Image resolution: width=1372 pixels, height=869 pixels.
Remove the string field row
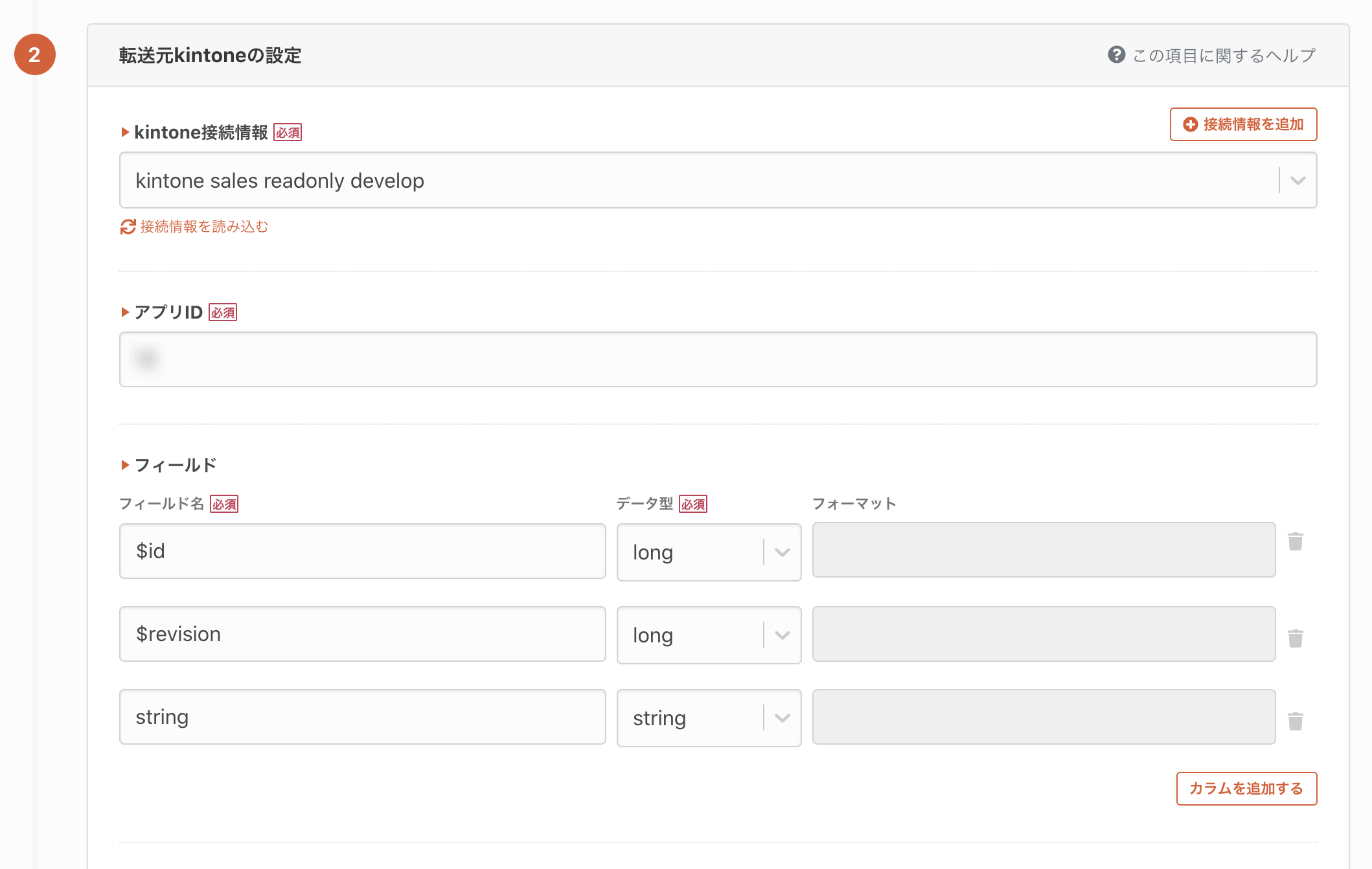pyautogui.click(x=1295, y=721)
